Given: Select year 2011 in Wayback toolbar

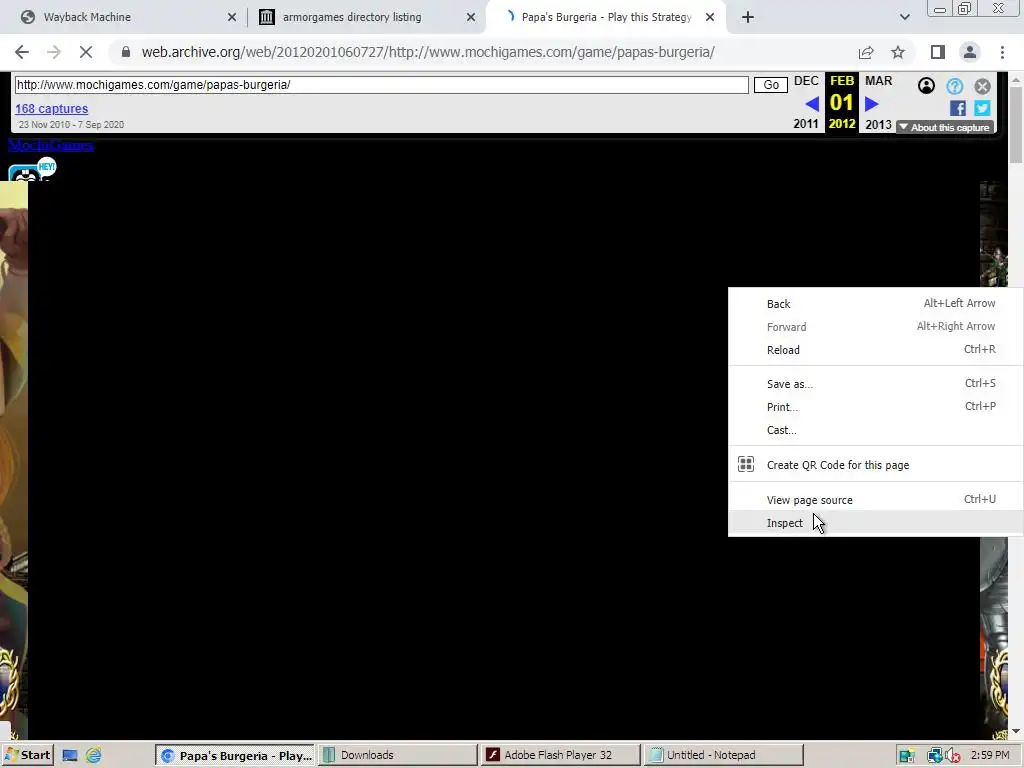Looking at the screenshot, I should [806, 123].
